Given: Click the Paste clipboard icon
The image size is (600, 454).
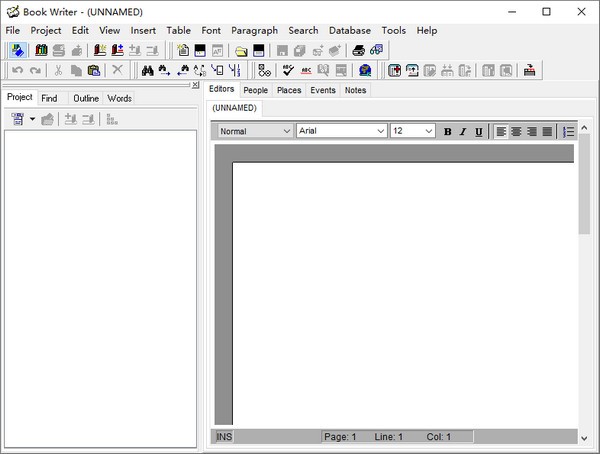Looking at the screenshot, I should [94, 70].
